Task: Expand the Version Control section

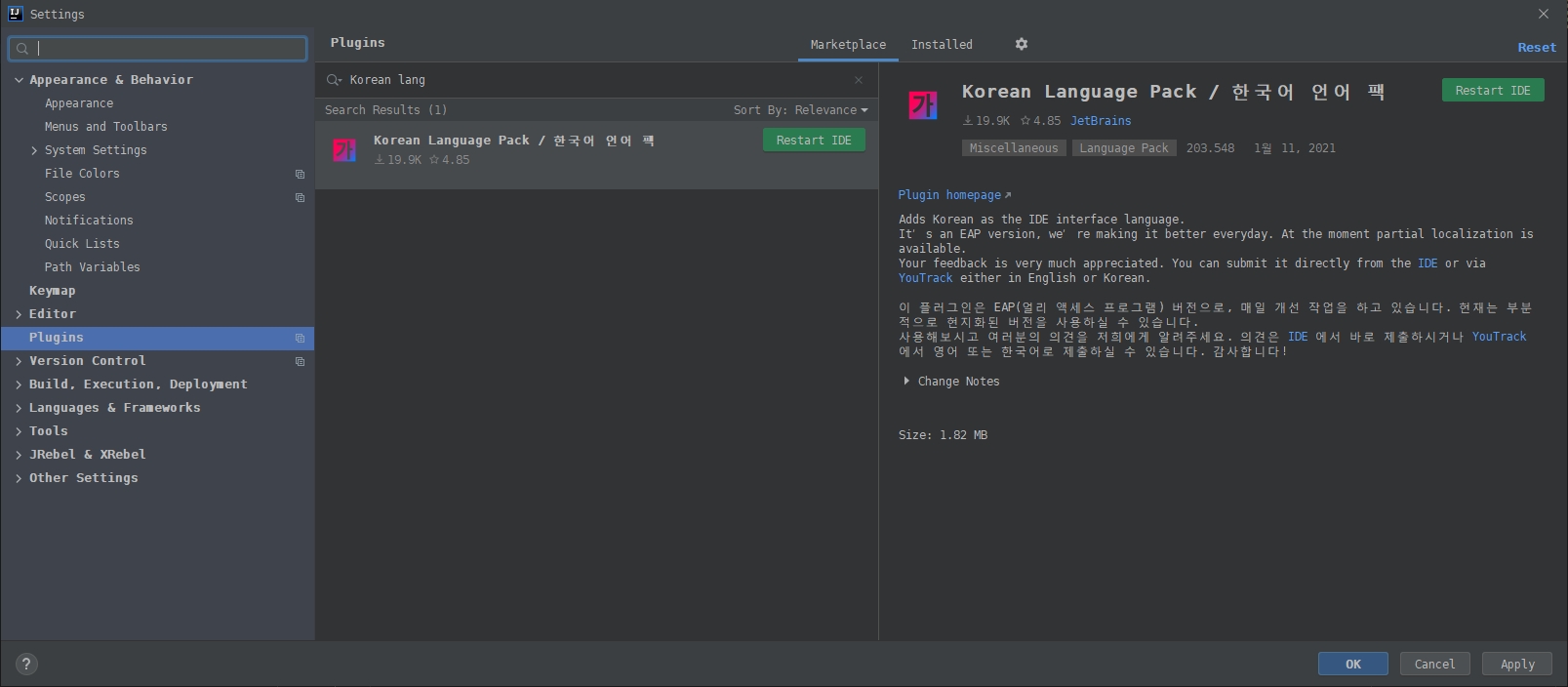Action: click(x=19, y=361)
